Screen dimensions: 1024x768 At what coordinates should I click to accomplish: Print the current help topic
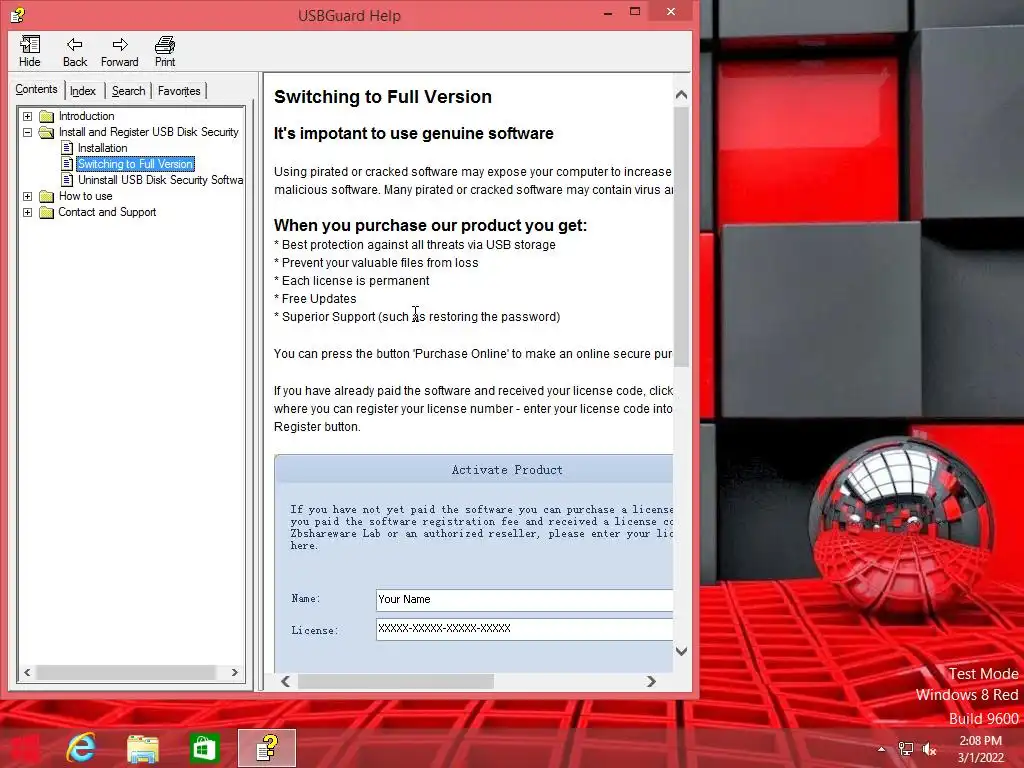point(165,52)
